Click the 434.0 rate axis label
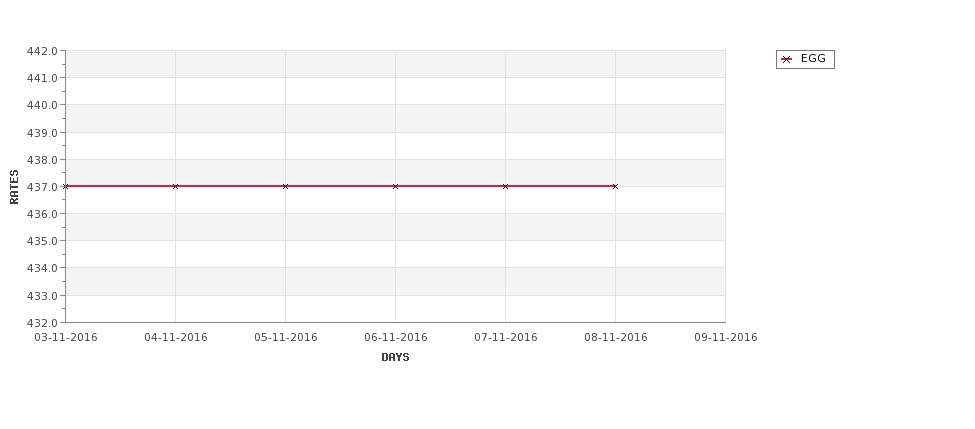This screenshot has width=975, height=429. pyautogui.click(x=44, y=268)
